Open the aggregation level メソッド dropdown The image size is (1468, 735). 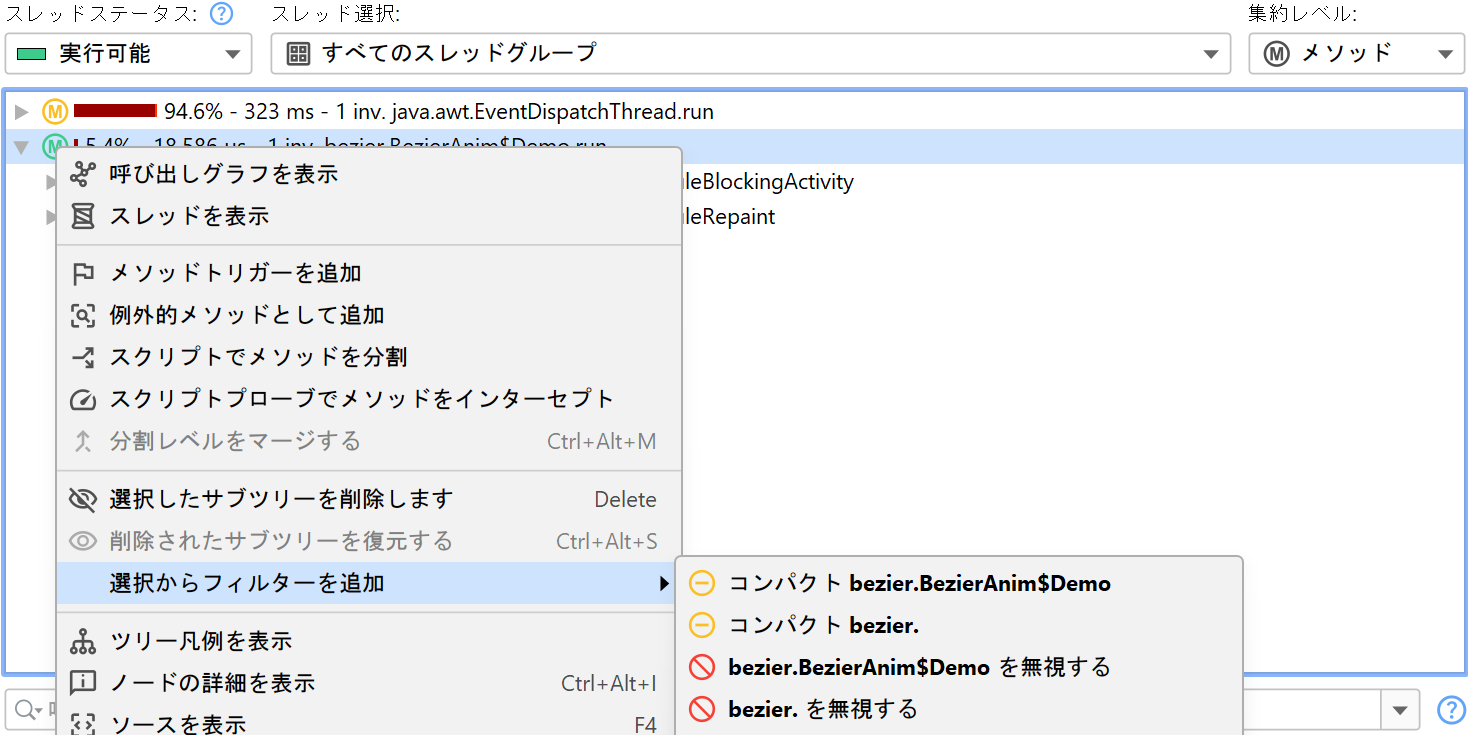click(1355, 54)
